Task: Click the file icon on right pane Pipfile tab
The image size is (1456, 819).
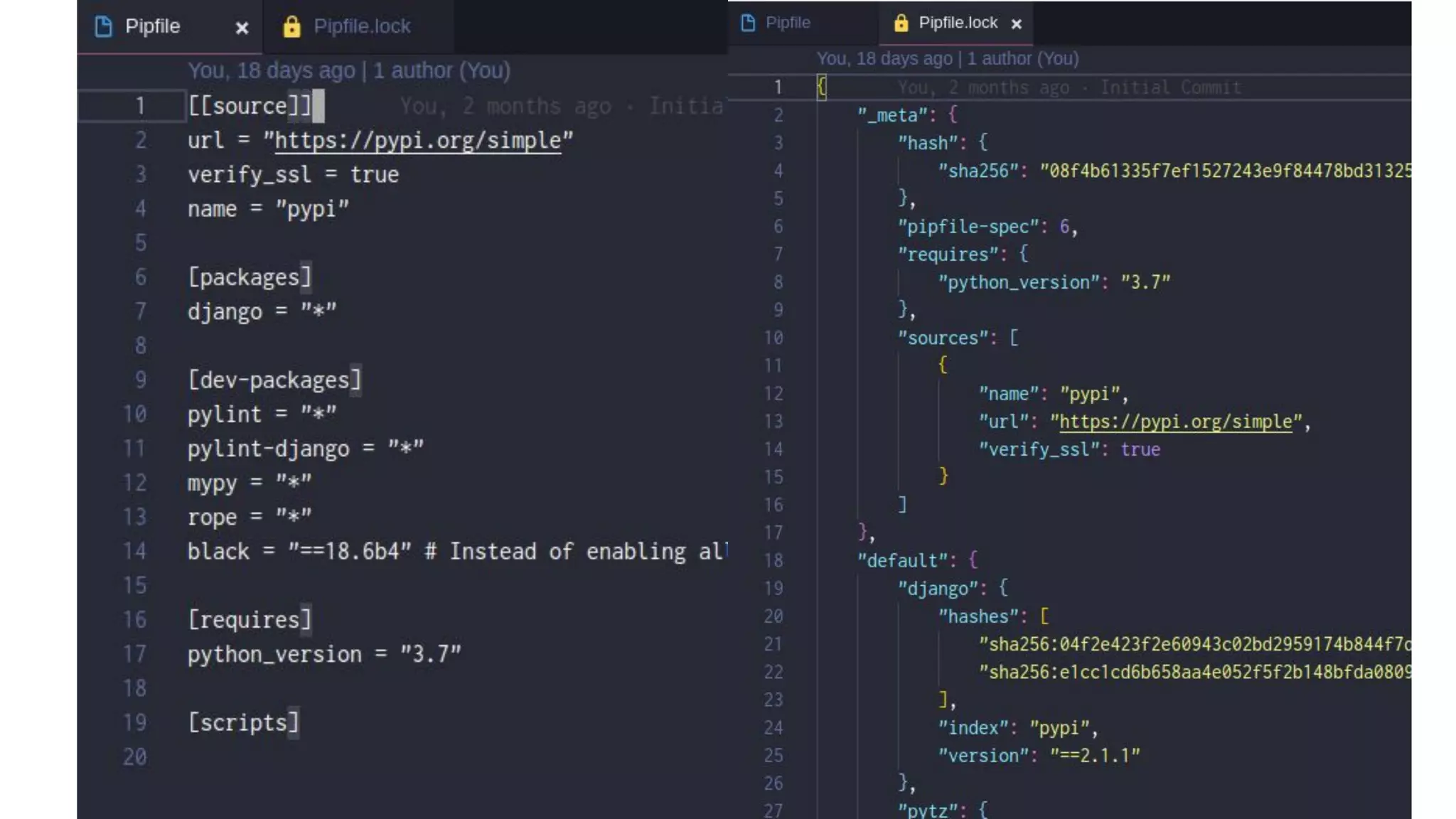Action: coord(748,23)
